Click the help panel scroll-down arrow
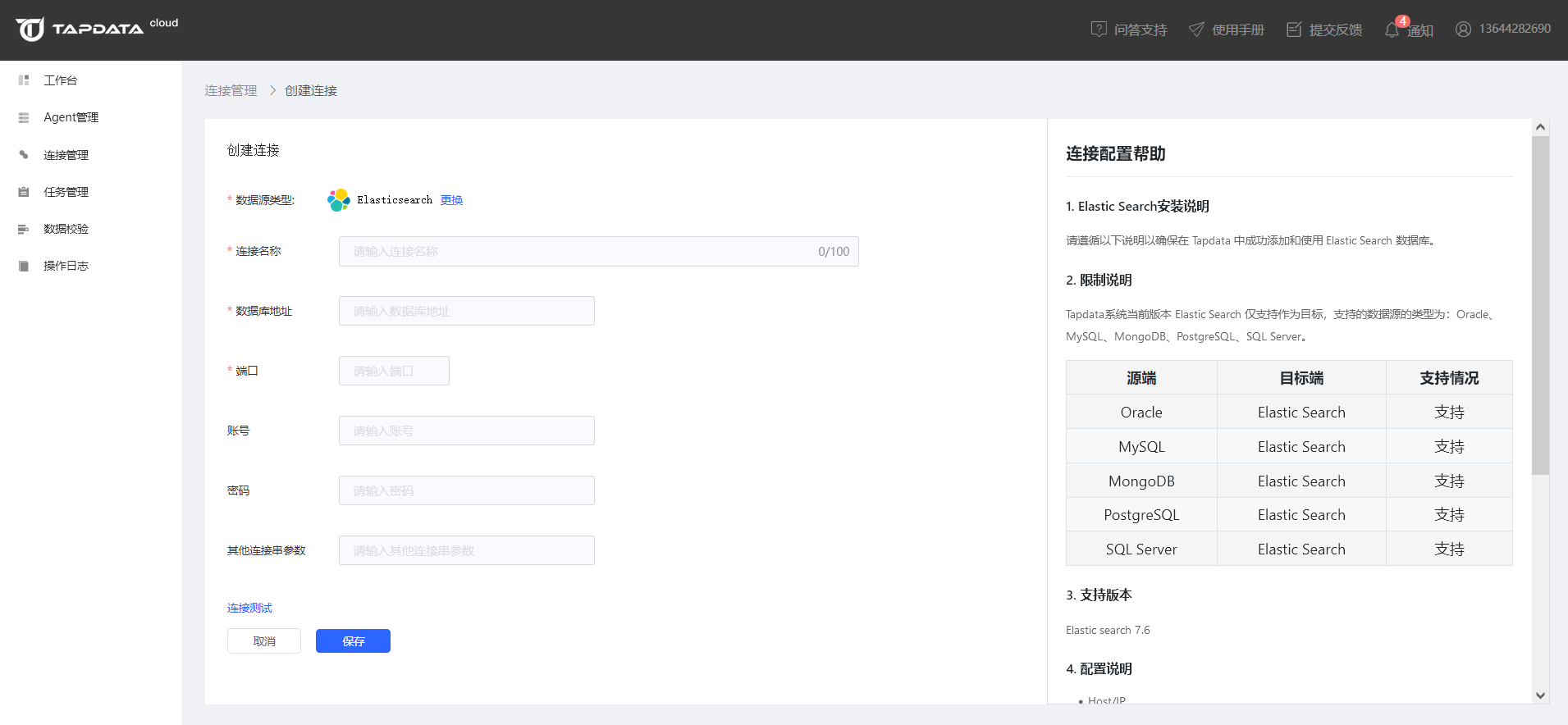1568x725 pixels. tap(1540, 695)
